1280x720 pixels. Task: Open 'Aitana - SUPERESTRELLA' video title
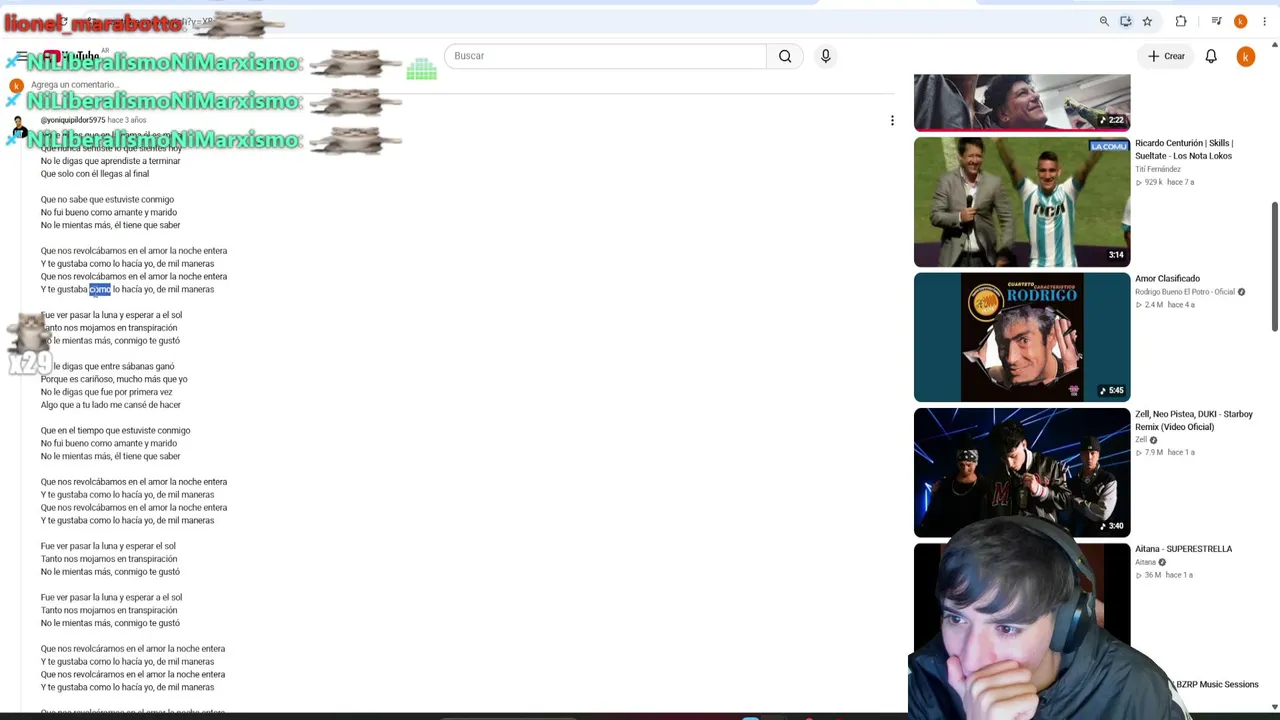point(1183,549)
